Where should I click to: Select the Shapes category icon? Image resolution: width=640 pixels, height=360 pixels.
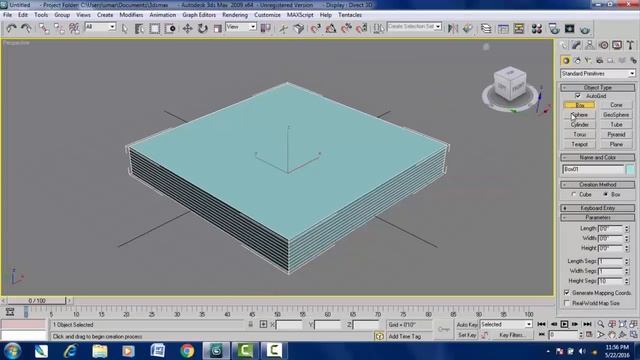pyautogui.click(x=577, y=60)
